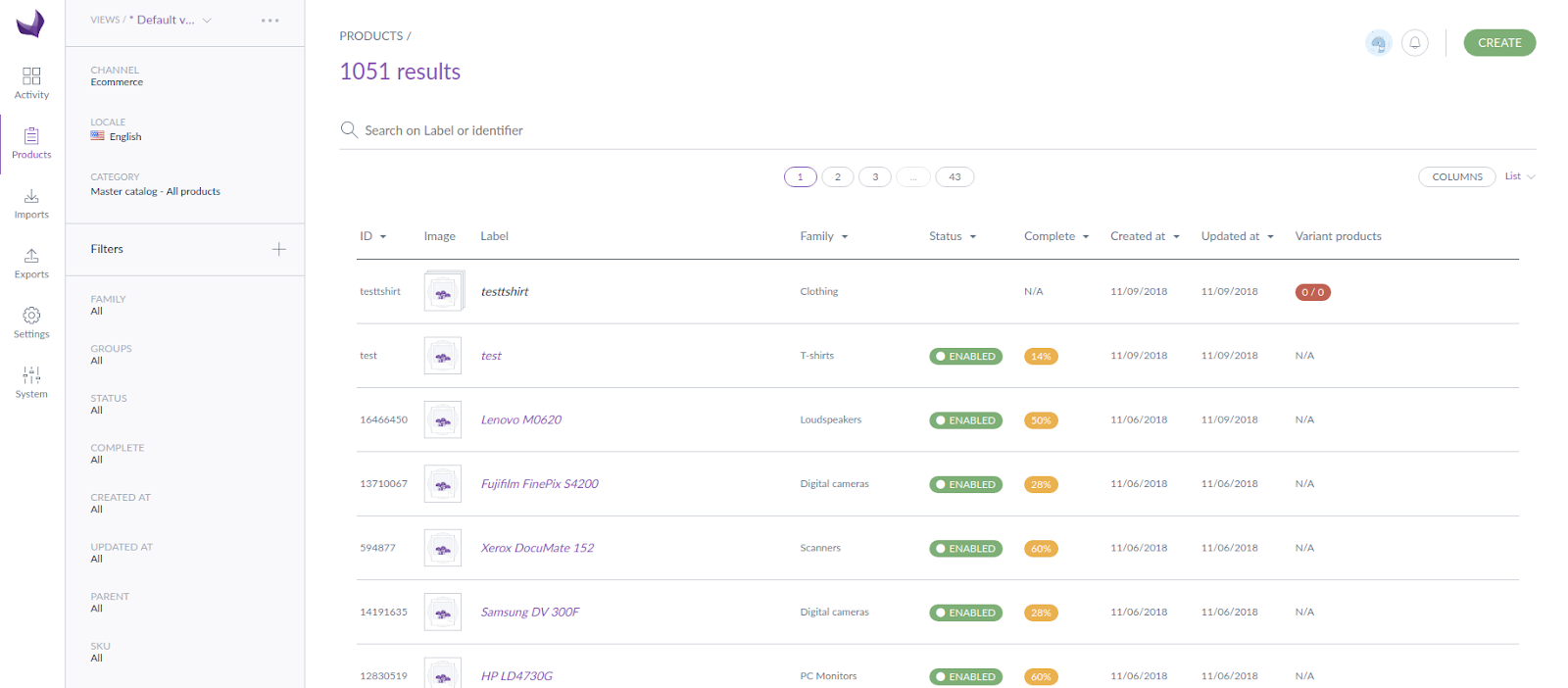The height and width of the screenshot is (688, 1568).
Task: Sort by Updated at column header
Action: pyautogui.click(x=1237, y=236)
